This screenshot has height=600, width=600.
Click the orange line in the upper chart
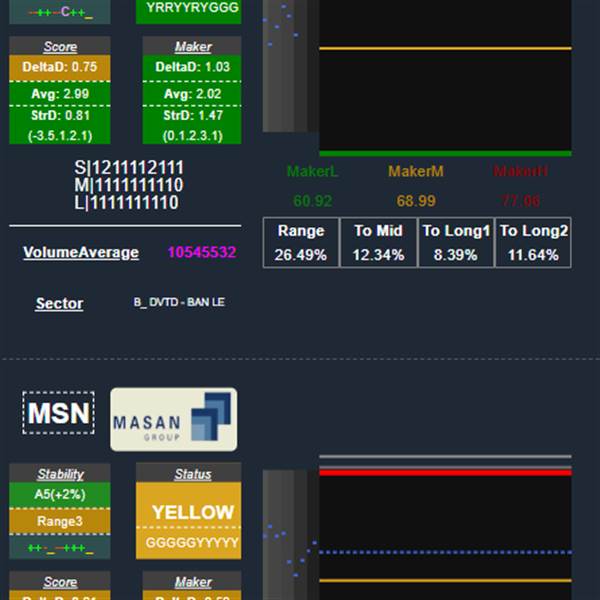tap(445, 48)
